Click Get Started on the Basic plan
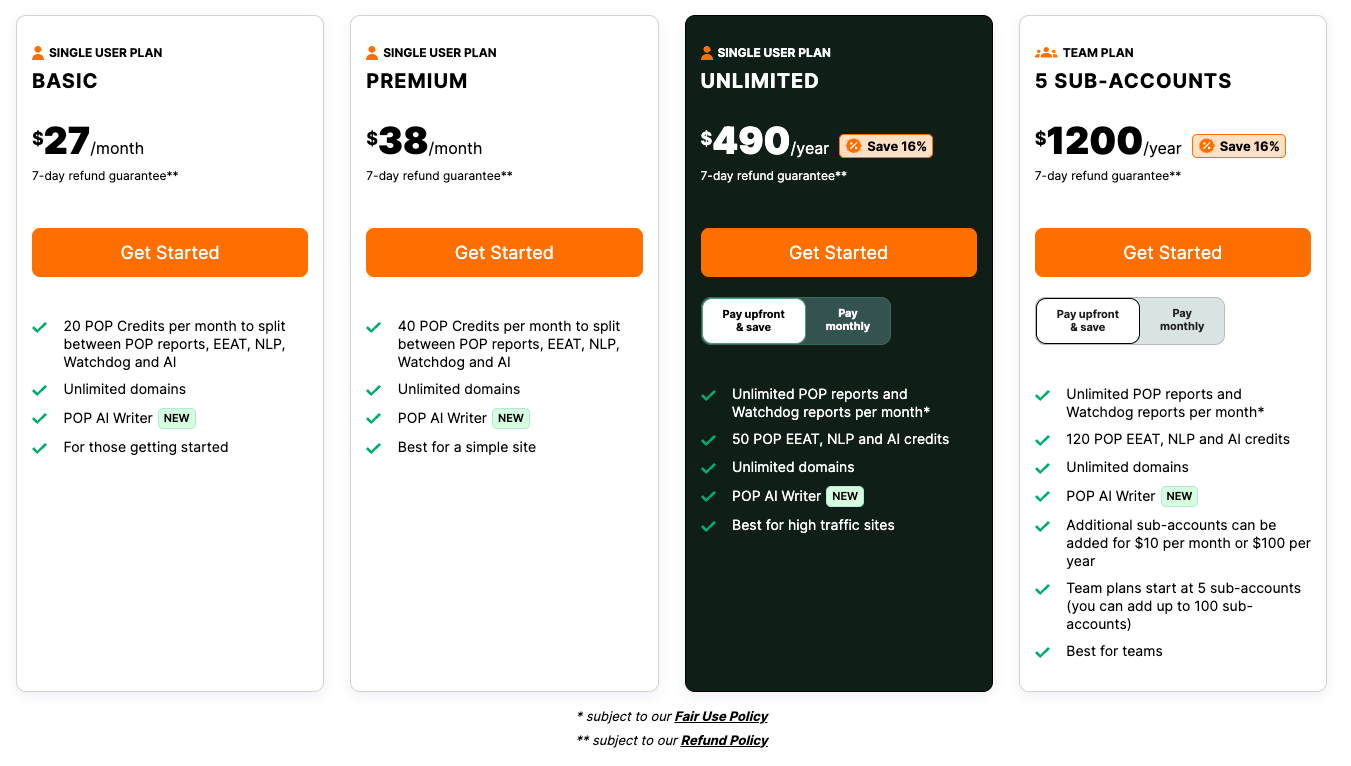The height and width of the screenshot is (766, 1351). [169, 252]
